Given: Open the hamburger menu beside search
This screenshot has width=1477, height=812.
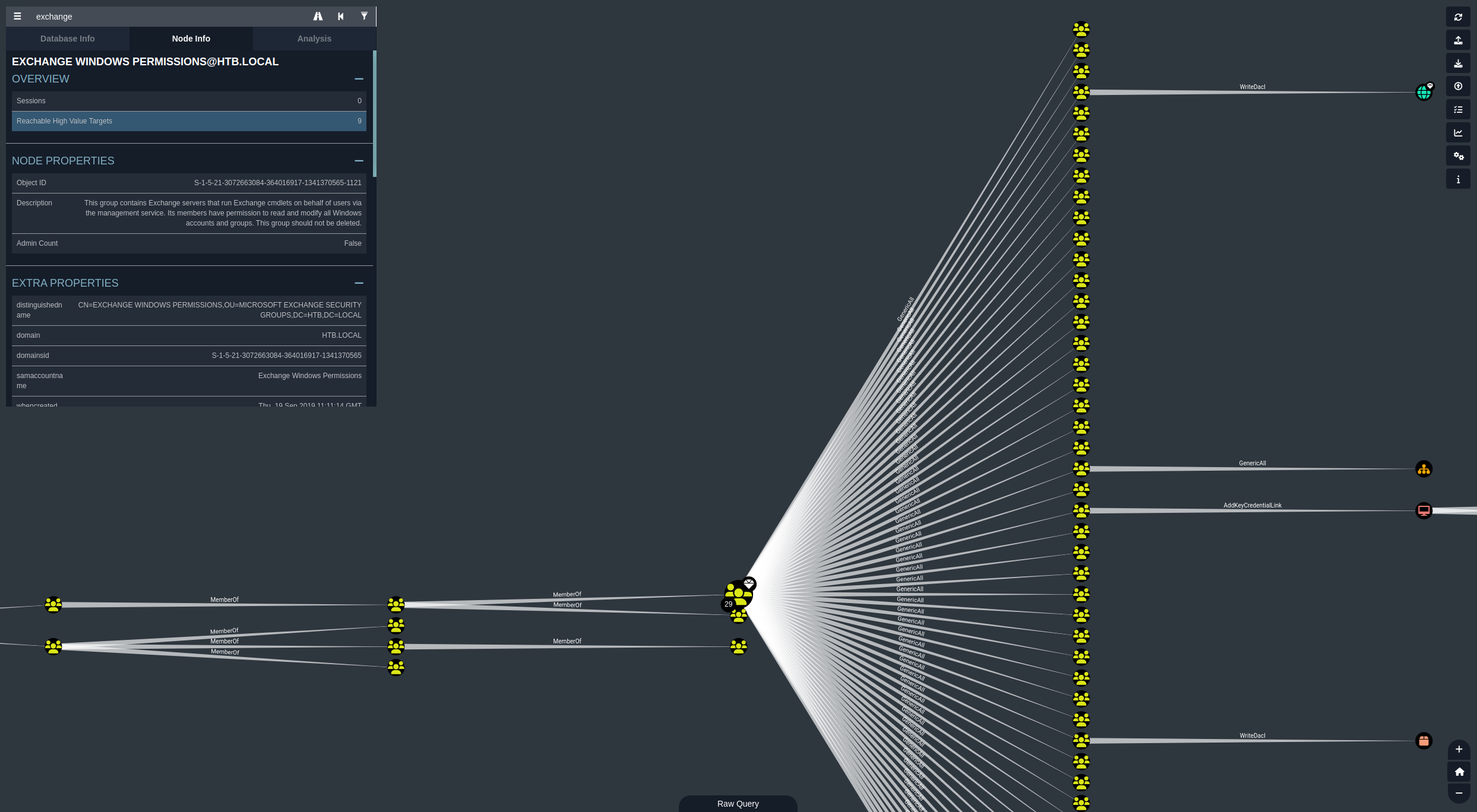Looking at the screenshot, I should pos(17,17).
